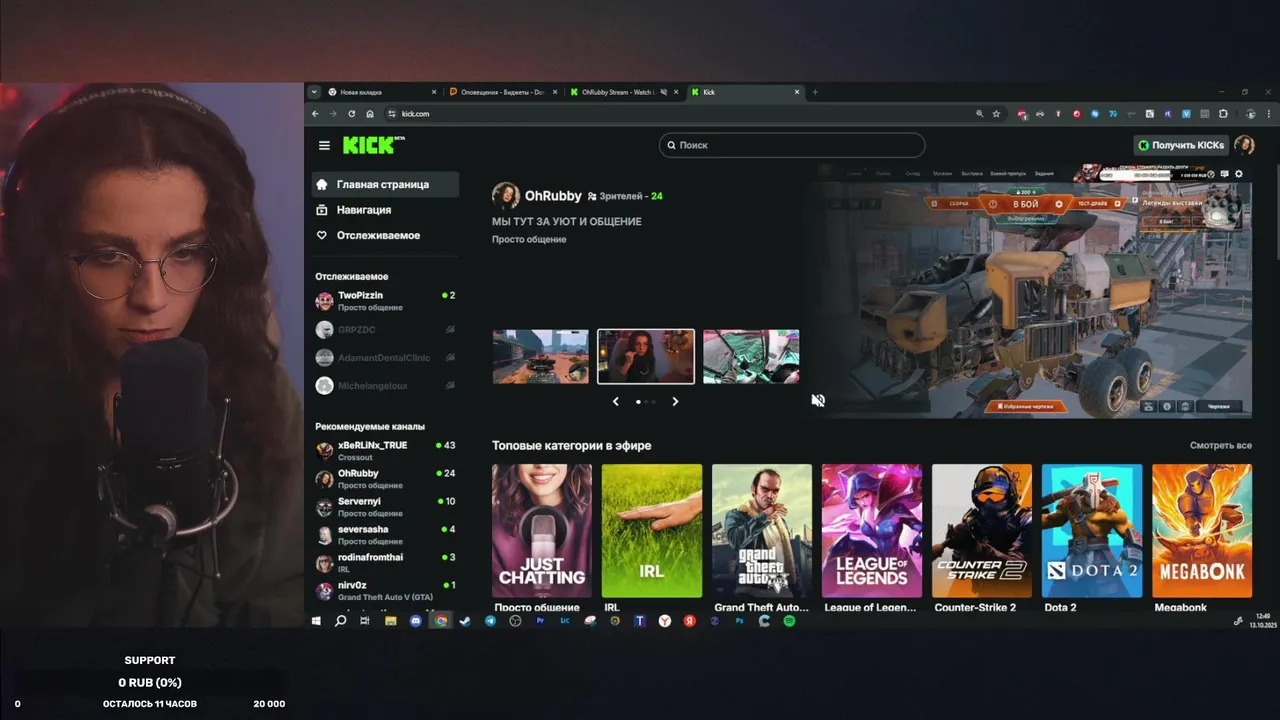The image size is (1280, 720).
Task: Open offline channel AdamantDentalClinic
Action: click(x=385, y=357)
